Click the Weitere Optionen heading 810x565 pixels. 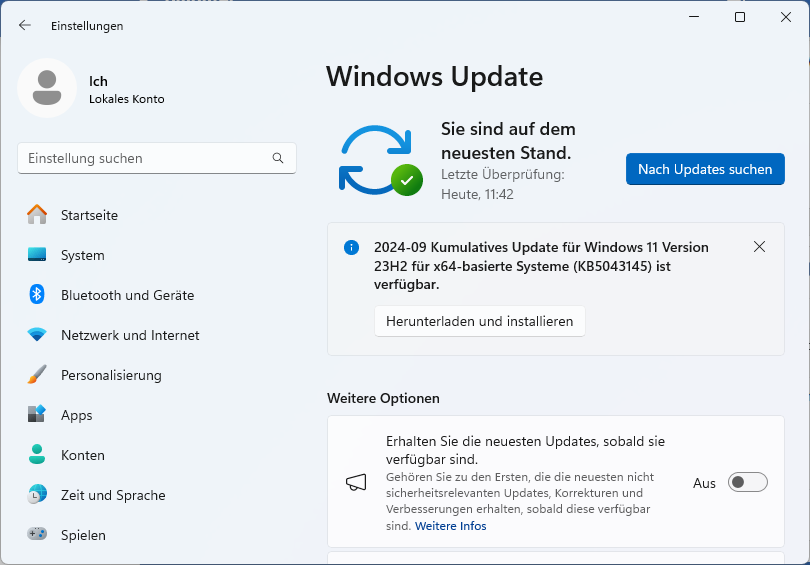383,398
